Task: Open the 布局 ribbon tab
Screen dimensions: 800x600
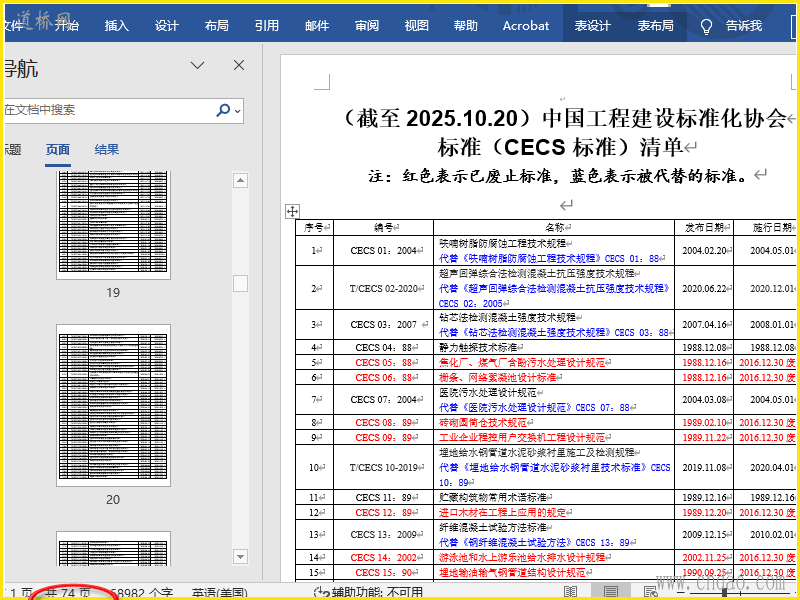Action: tap(216, 26)
